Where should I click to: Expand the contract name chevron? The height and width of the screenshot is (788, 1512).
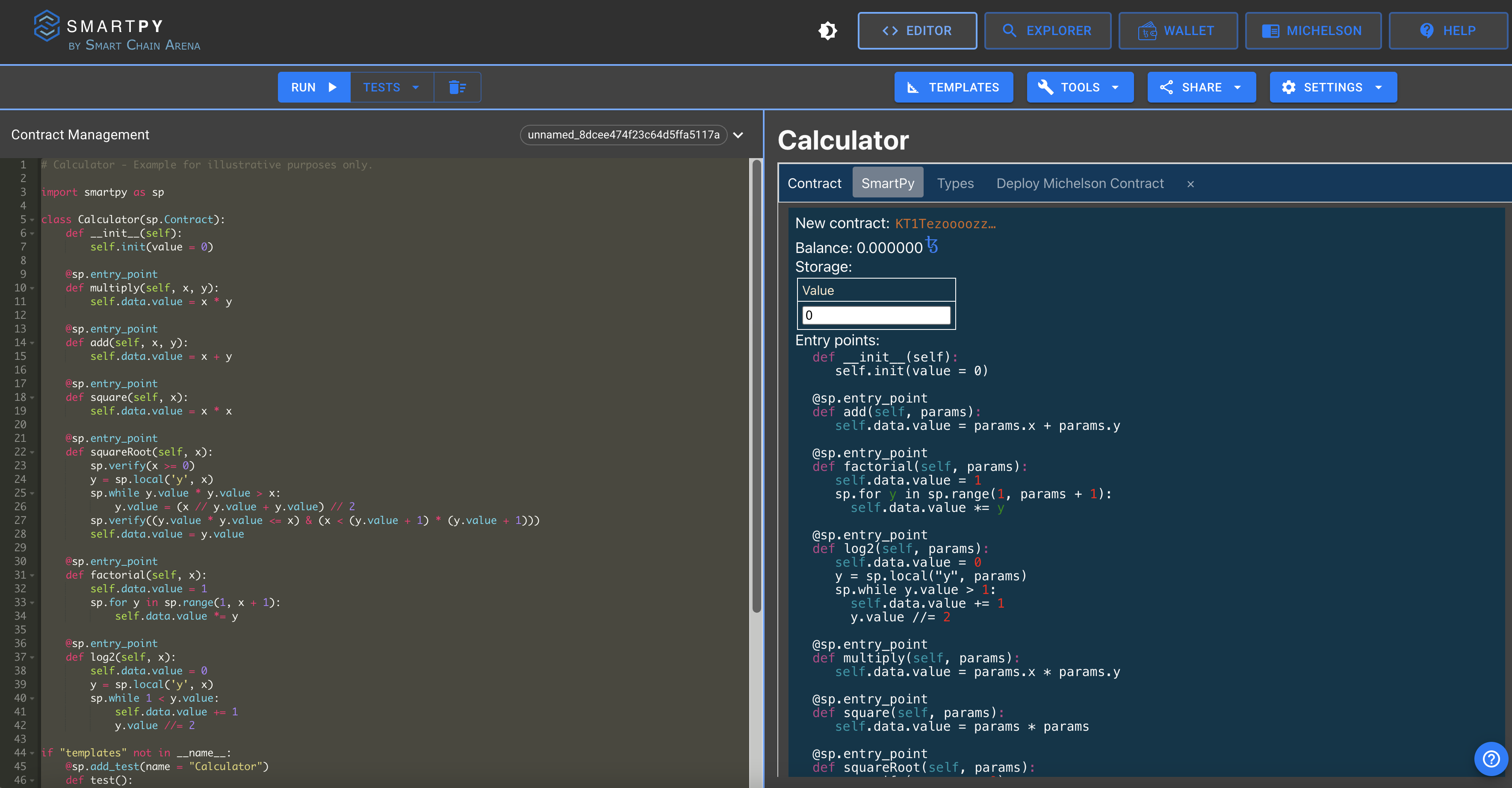(738, 135)
